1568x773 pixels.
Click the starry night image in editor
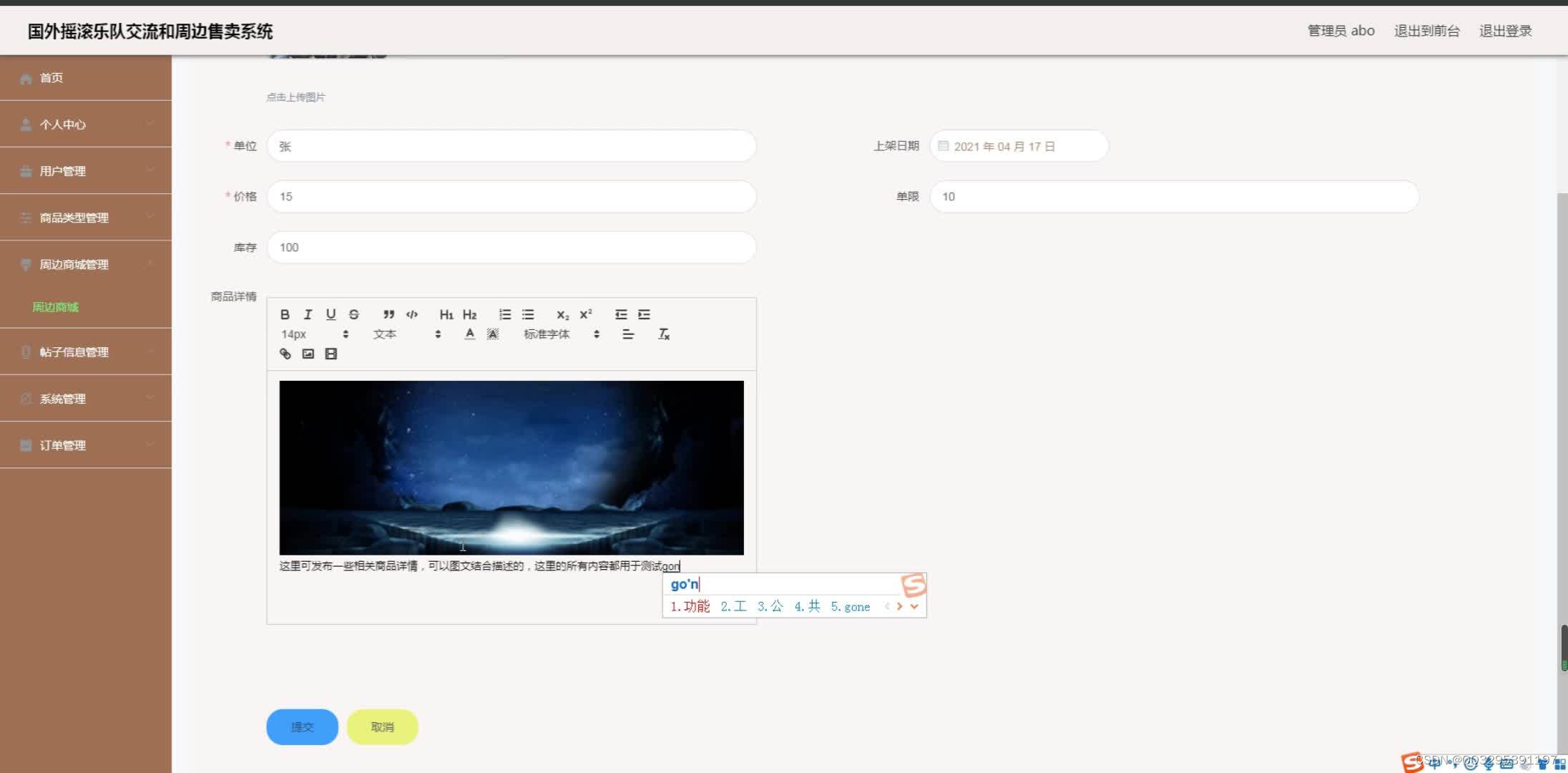(511, 467)
